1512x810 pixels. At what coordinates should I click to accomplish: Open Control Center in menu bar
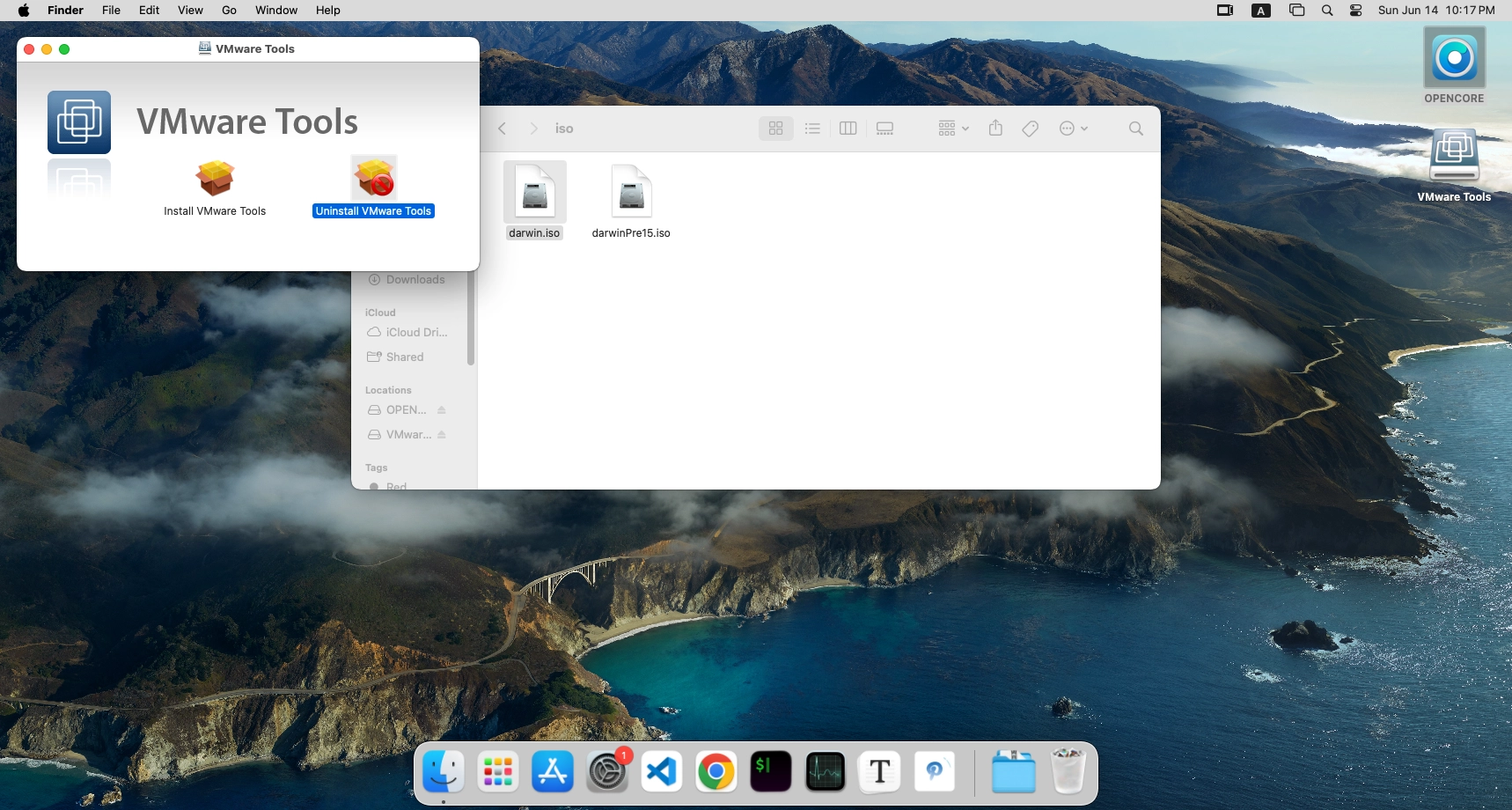pyautogui.click(x=1356, y=11)
